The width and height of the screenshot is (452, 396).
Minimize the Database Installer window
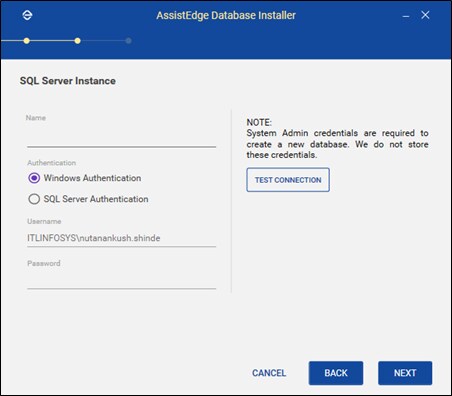point(406,16)
